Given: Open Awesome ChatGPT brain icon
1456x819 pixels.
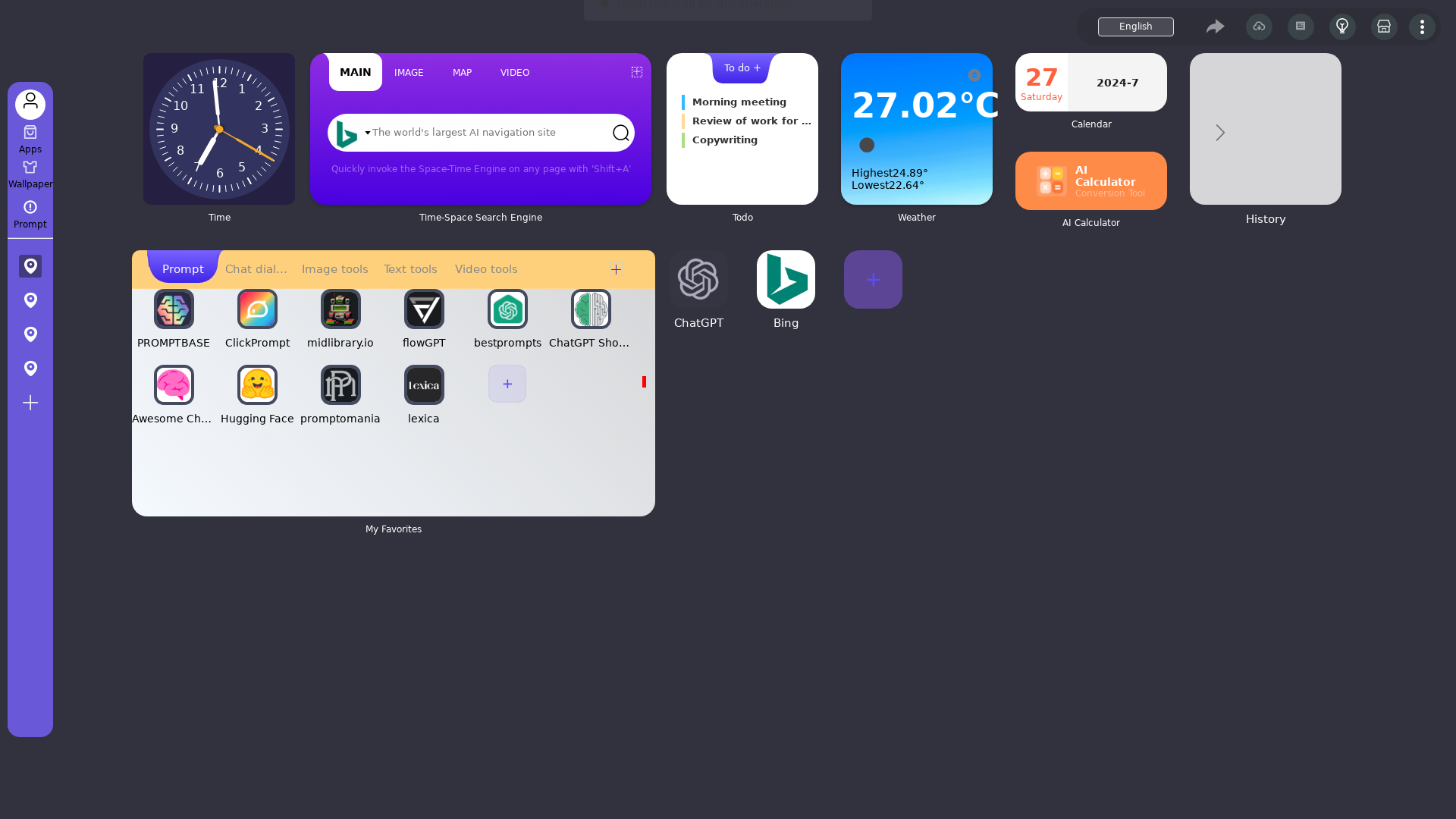Looking at the screenshot, I should [174, 385].
